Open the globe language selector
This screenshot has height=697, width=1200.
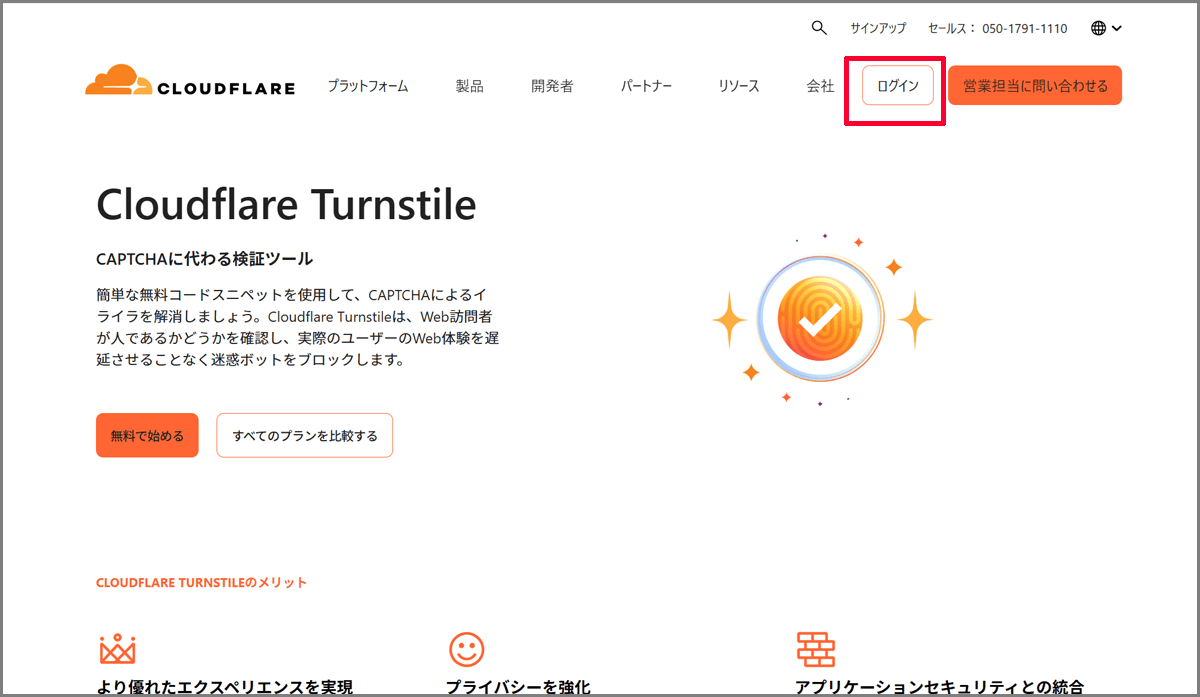coord(1099,28)
